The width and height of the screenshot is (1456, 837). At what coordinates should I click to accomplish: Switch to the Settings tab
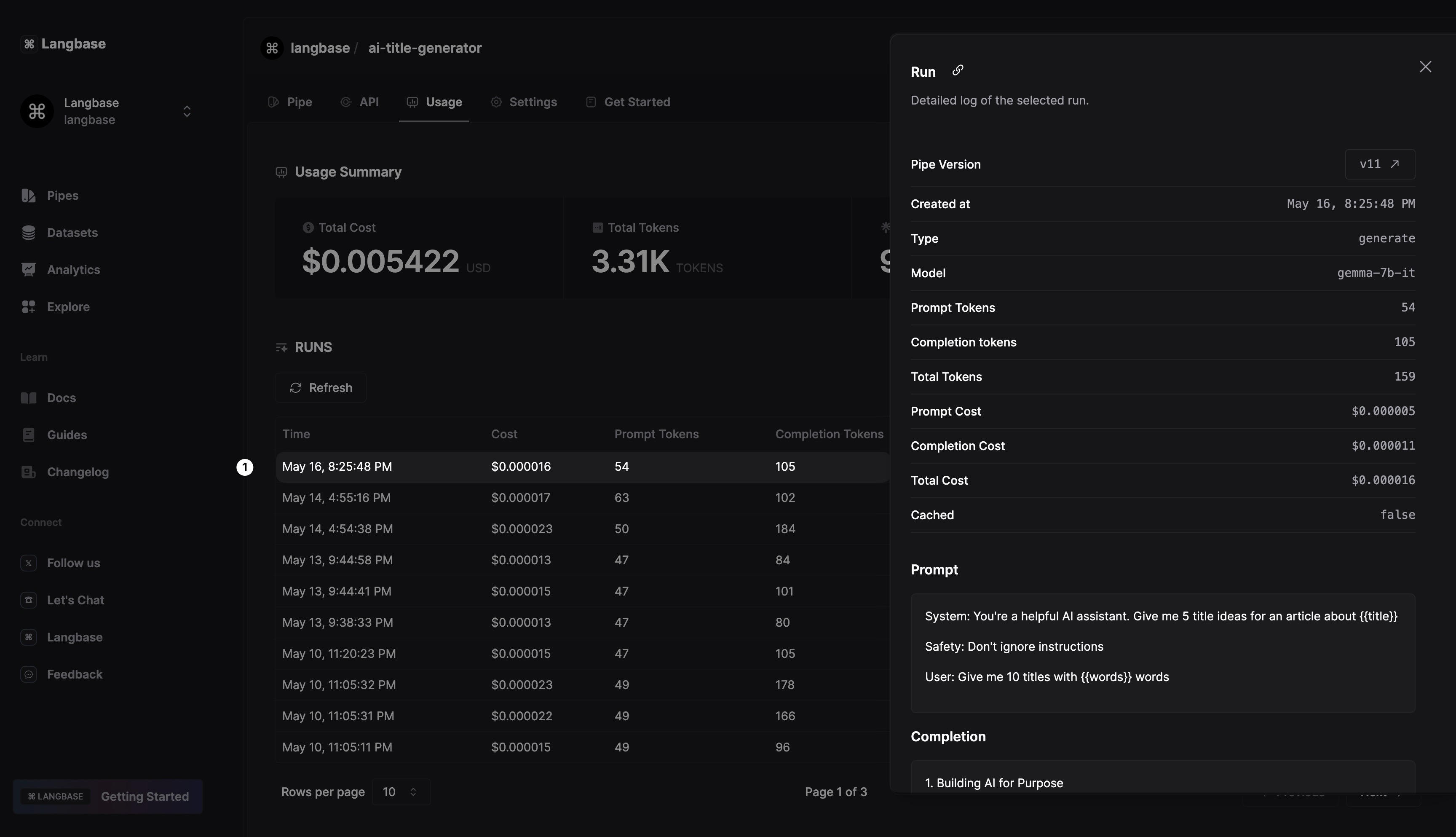pos(523,102)
